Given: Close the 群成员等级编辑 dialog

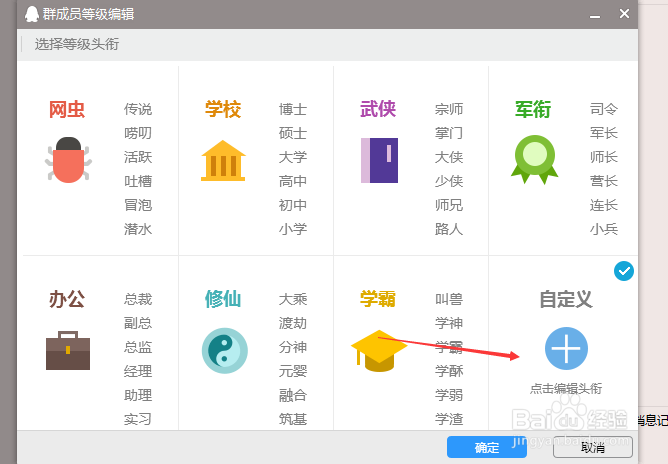Looking at the screenshot, I should [624, 14].
